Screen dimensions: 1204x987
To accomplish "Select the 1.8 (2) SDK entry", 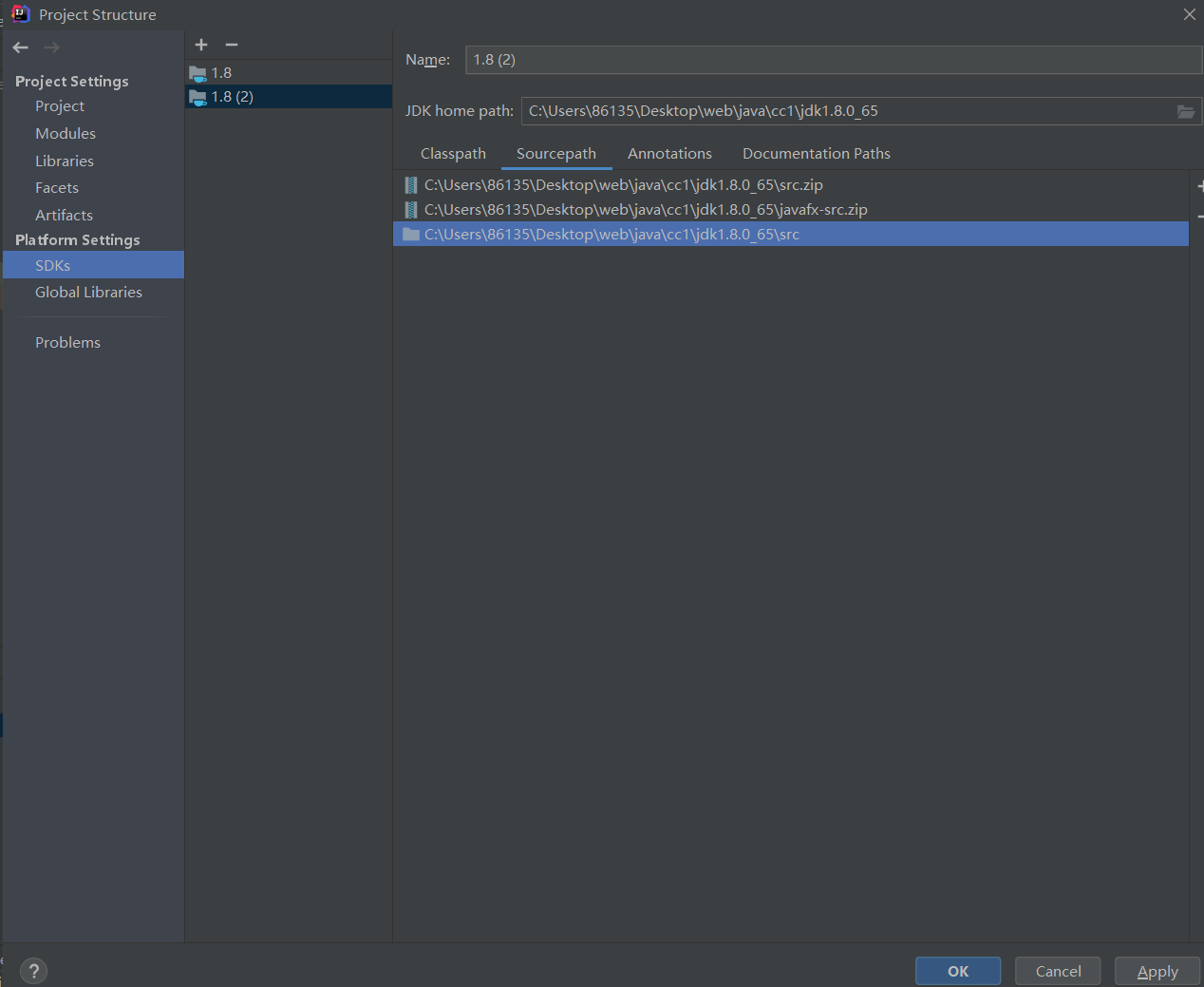I will [289, 97].
